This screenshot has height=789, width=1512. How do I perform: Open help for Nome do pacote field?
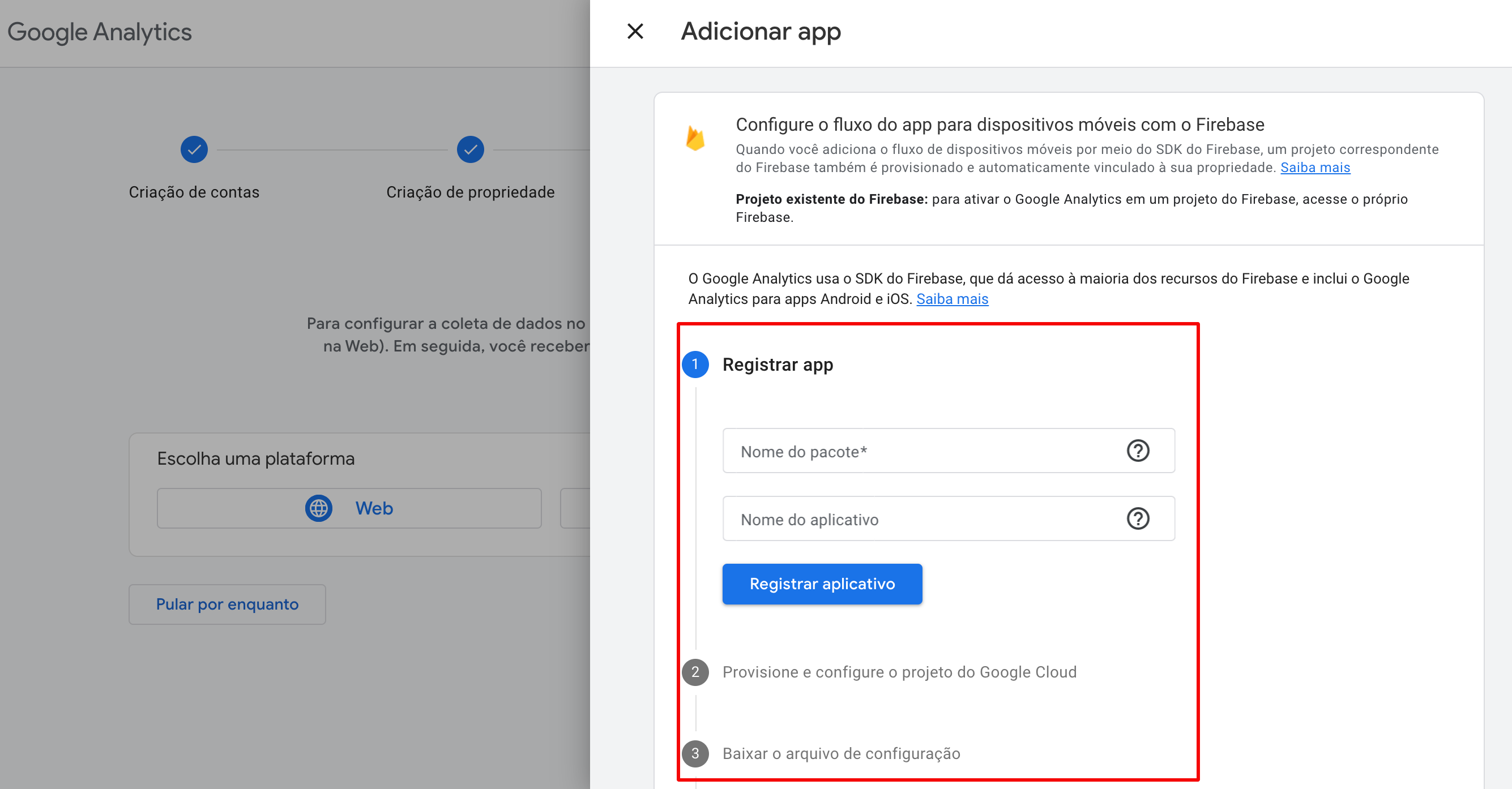(1138, 451)
